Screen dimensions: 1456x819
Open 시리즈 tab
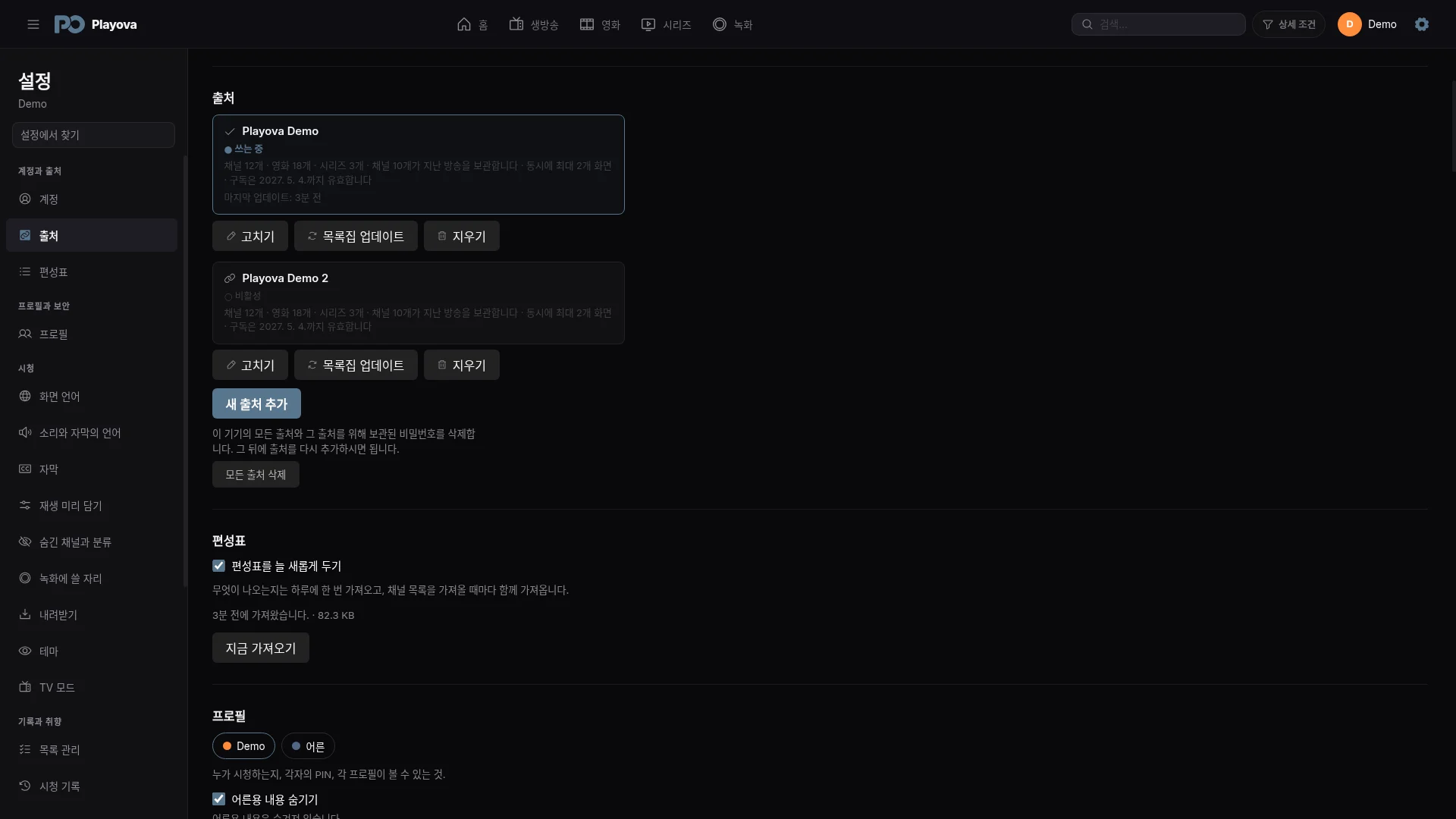coord(667,24)
